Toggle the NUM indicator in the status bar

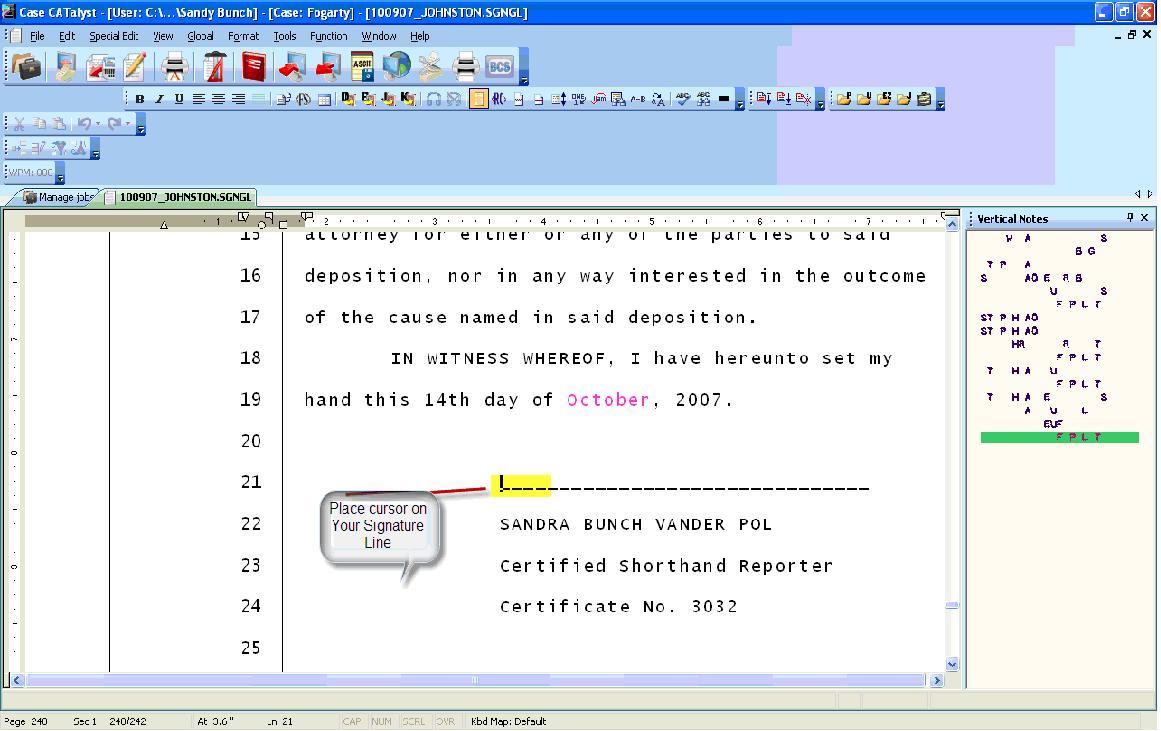(x=380, y=721)
